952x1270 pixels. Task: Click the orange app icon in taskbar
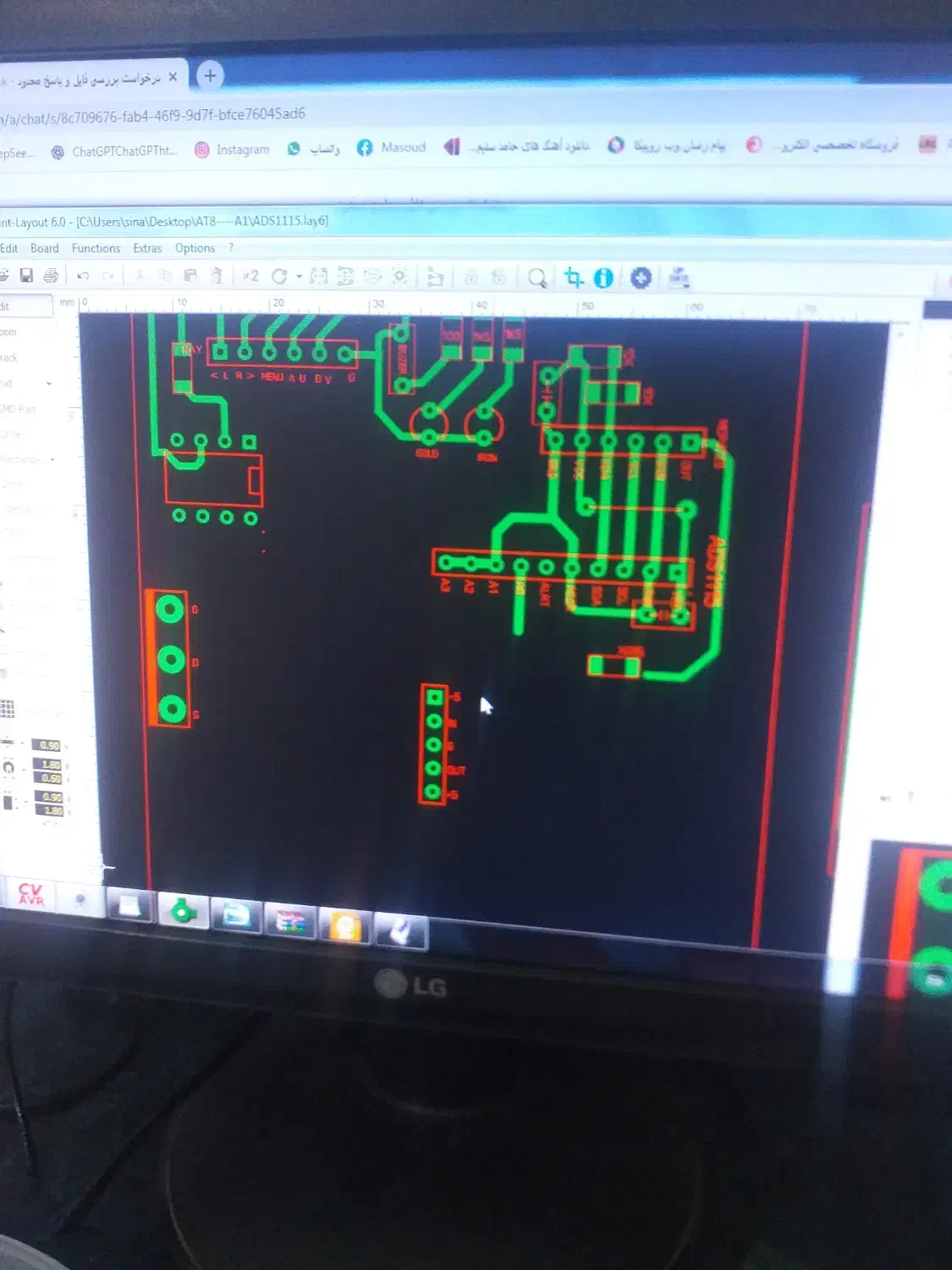pos(345,926)
